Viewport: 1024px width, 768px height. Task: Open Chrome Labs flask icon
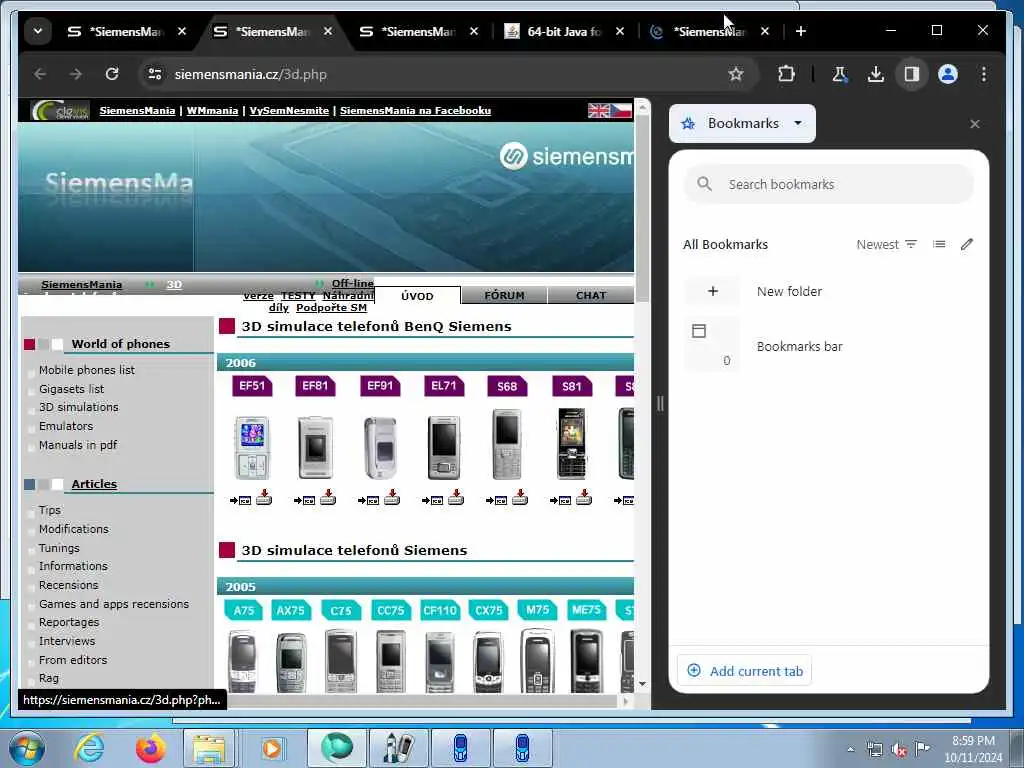[x=840, y=74]
